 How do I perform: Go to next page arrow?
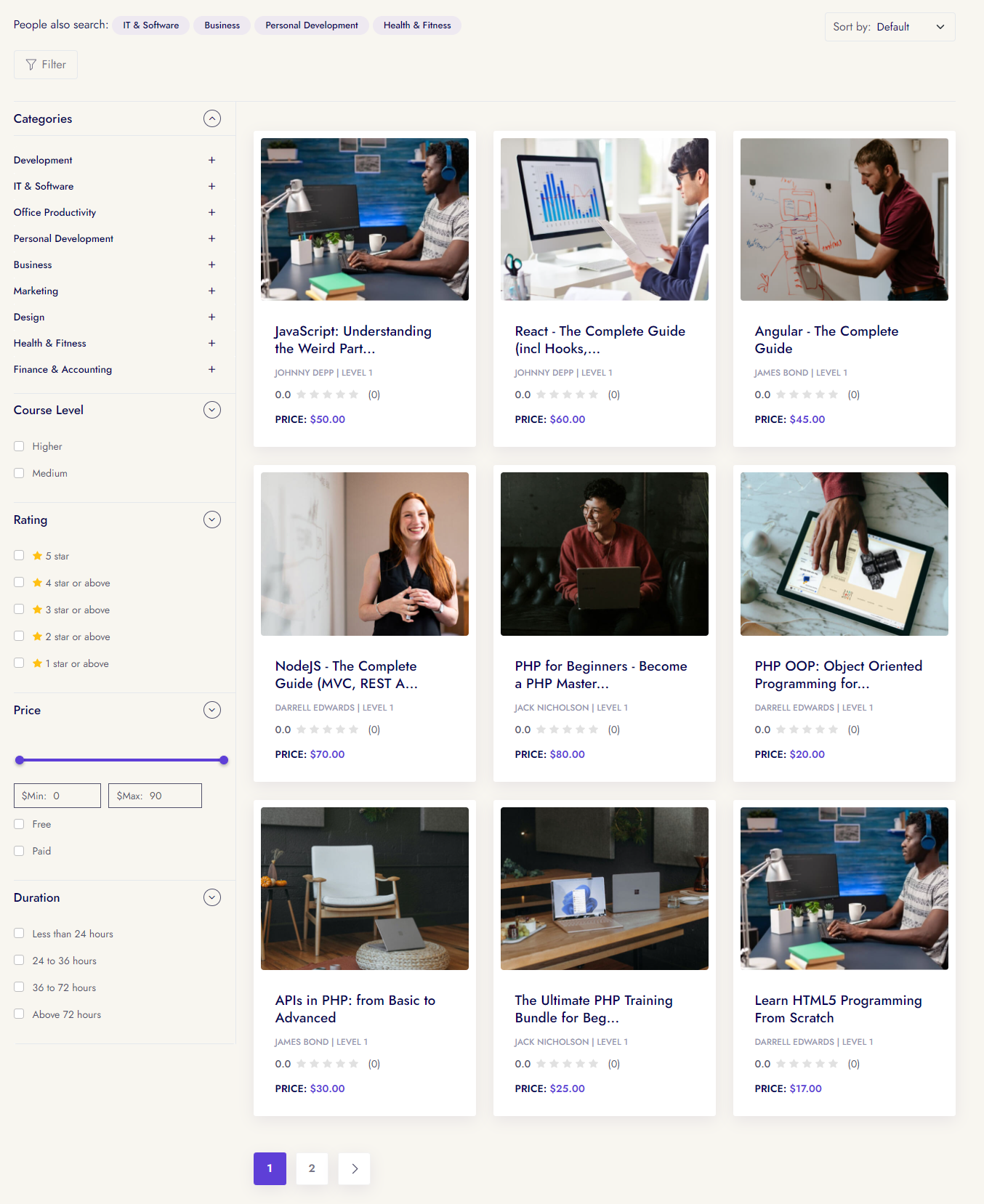[x=355, y=1168]
